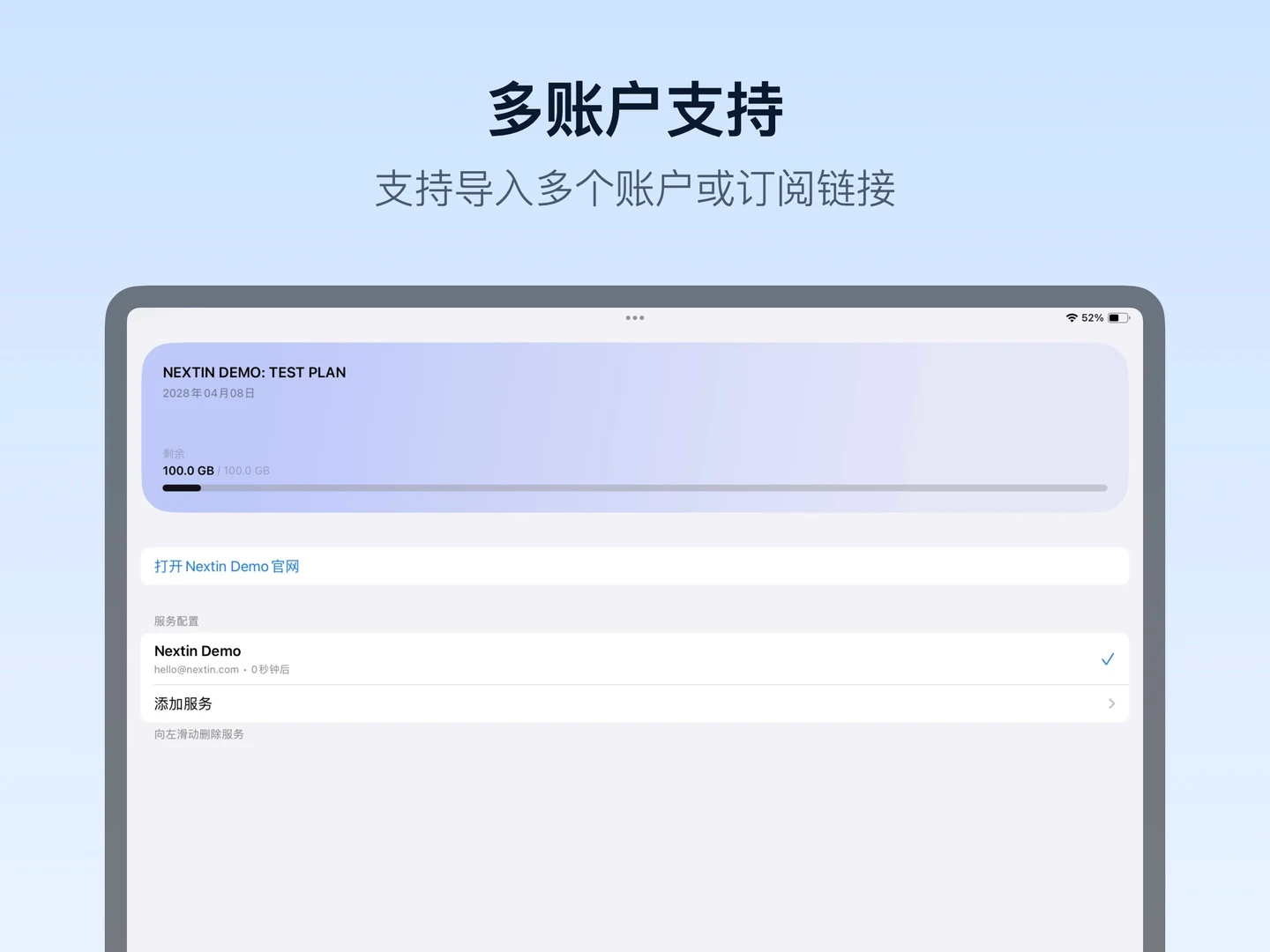1270x952 pixels.
Task: Click the hello@nextin.com account text
Action: click(197, 670)
